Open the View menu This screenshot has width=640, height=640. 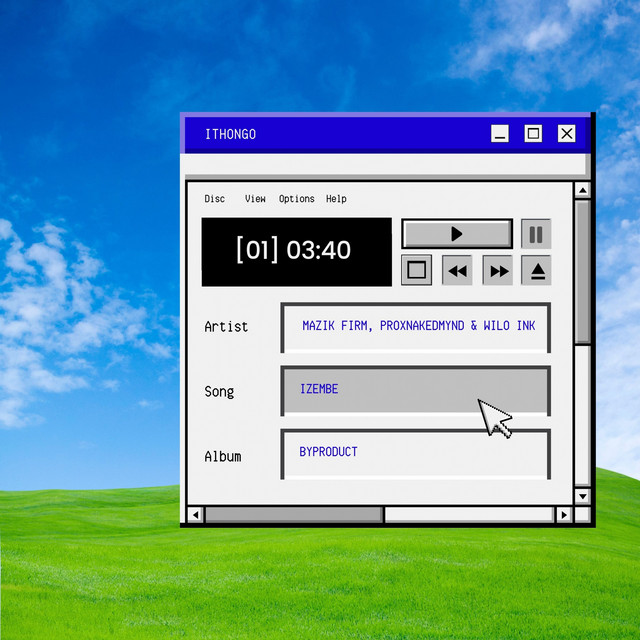(255, 199)
